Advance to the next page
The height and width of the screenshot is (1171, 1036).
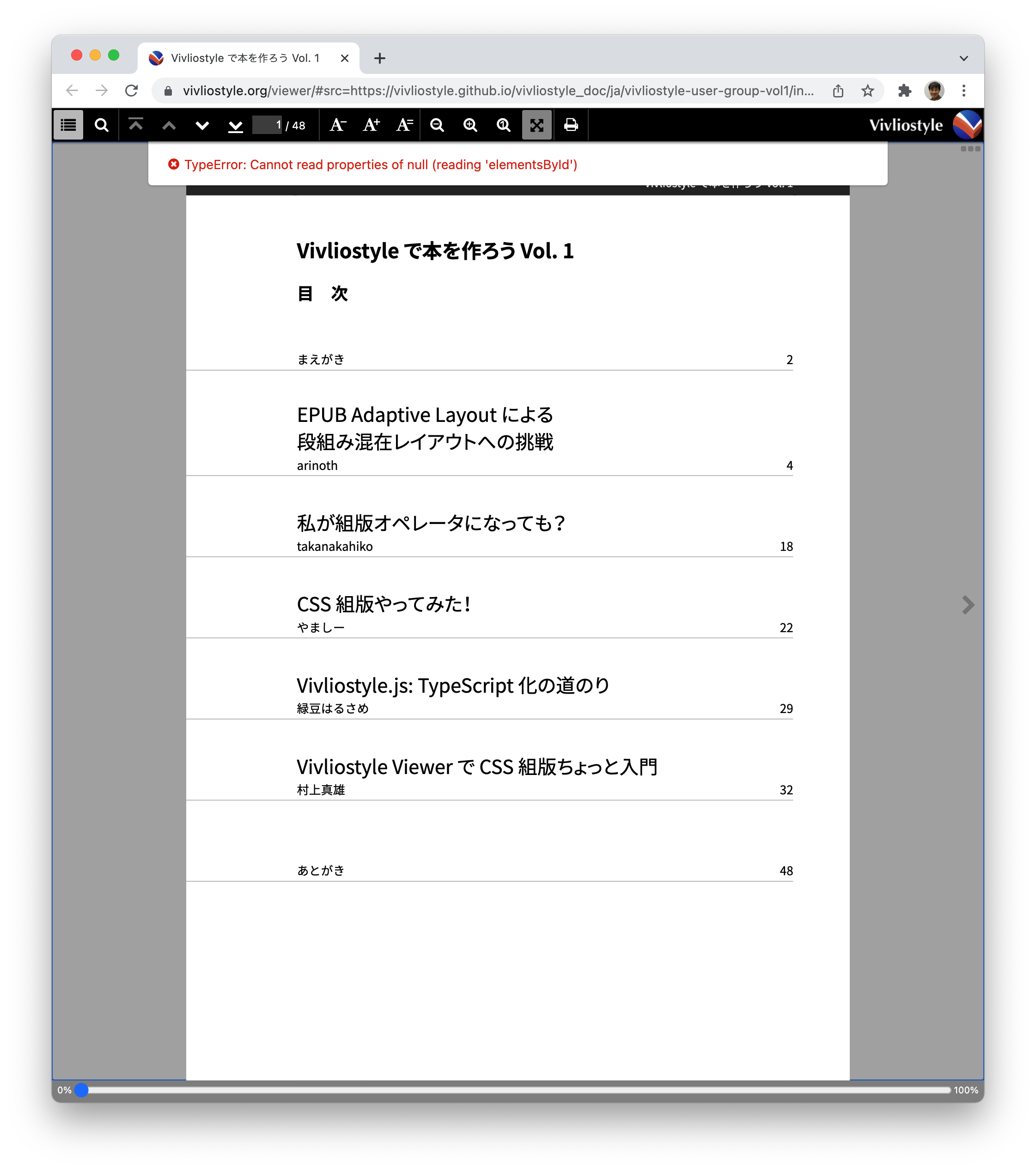pos(201,125)
